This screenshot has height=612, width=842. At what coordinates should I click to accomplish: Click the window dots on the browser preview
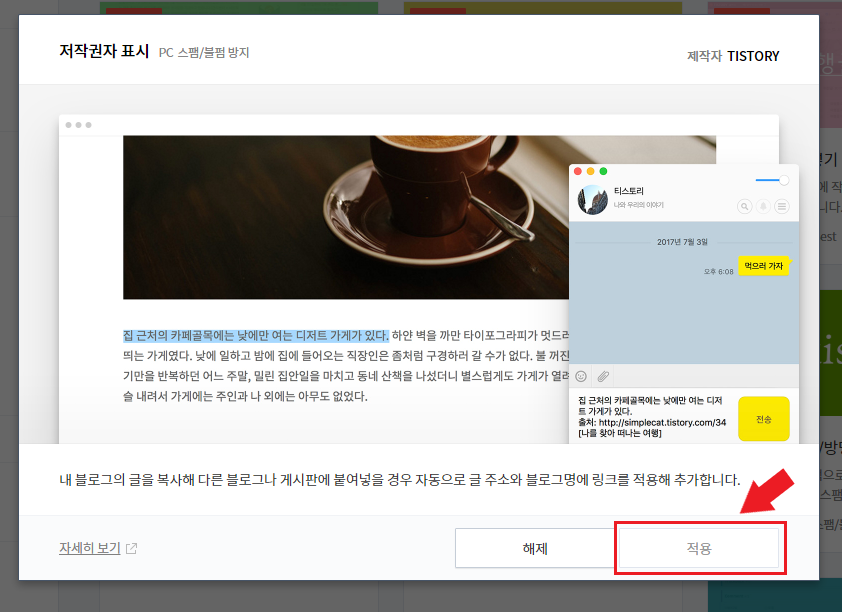click(x=79, y=125)
